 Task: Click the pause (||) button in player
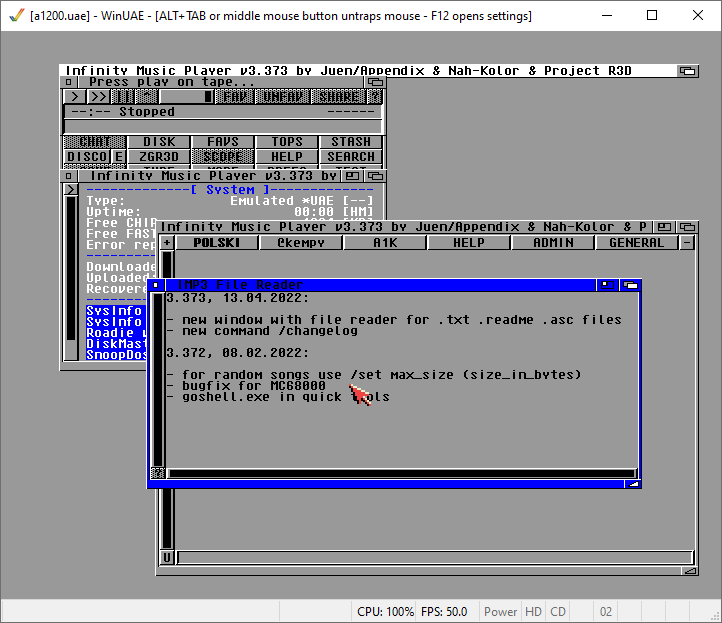[x=122, y=97]
